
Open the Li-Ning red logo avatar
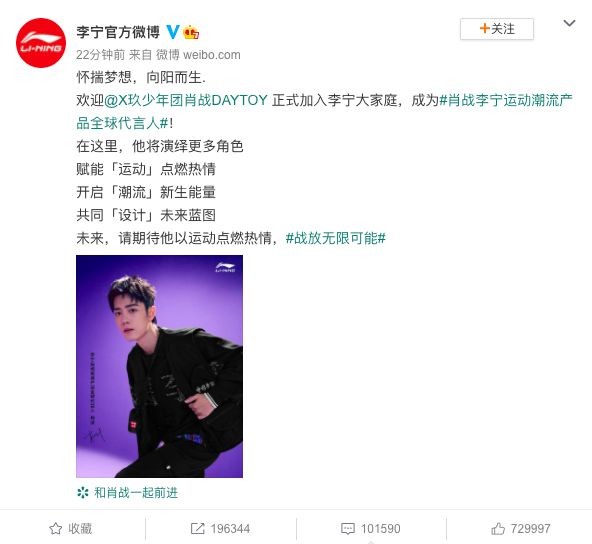click(x=41, y=43)
